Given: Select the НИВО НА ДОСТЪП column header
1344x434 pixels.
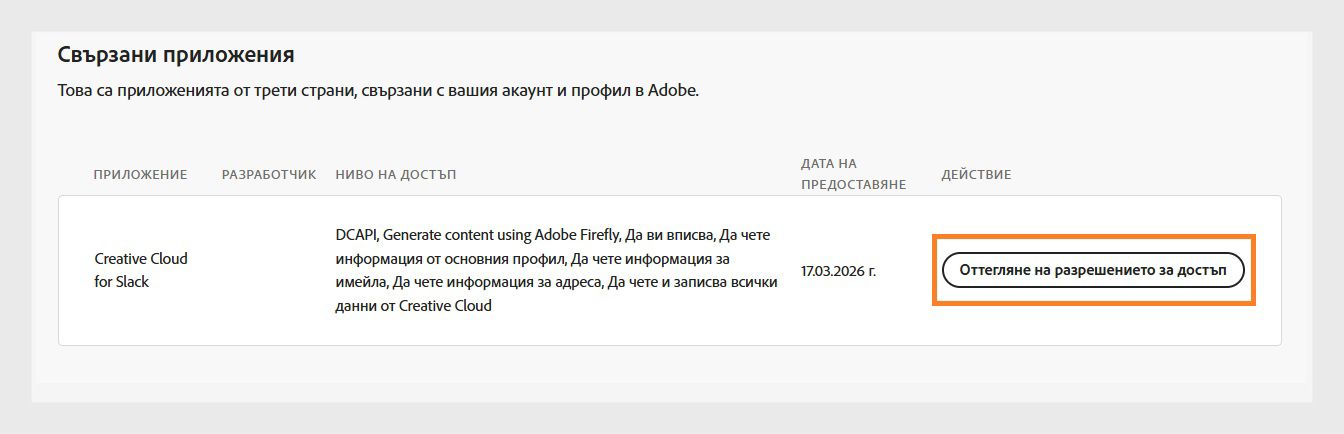Looking at the screenshot, I should click(x=396, y=175).
